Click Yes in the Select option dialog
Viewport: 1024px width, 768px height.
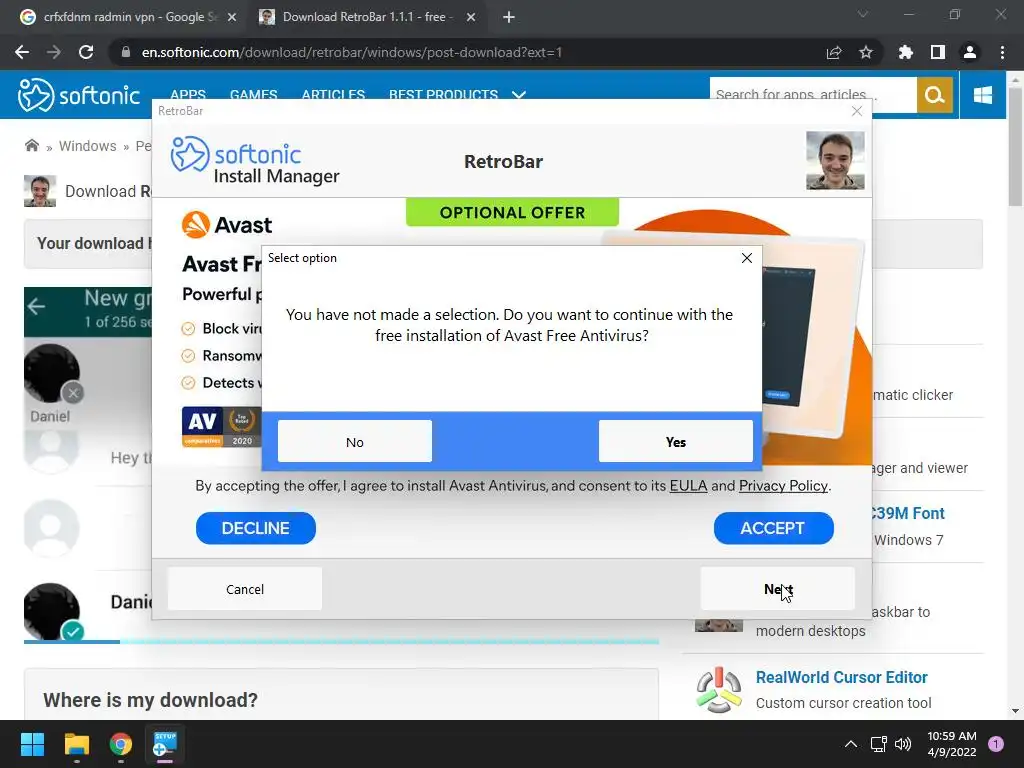(x=675, y=441)
